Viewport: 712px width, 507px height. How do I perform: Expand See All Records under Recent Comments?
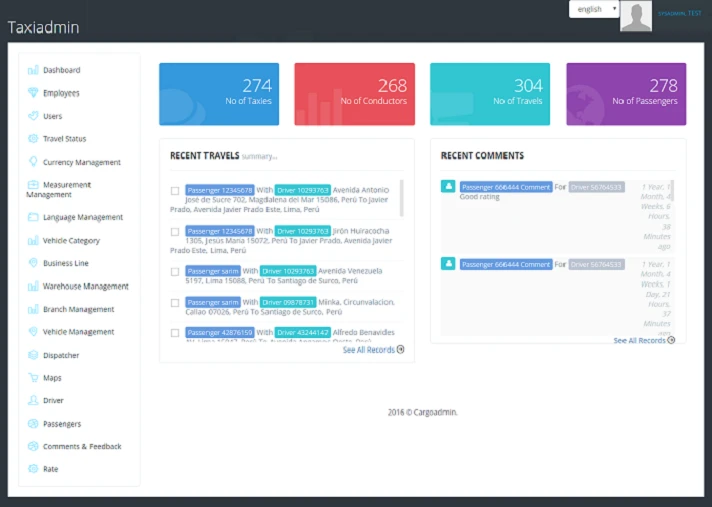coord(644,340)
